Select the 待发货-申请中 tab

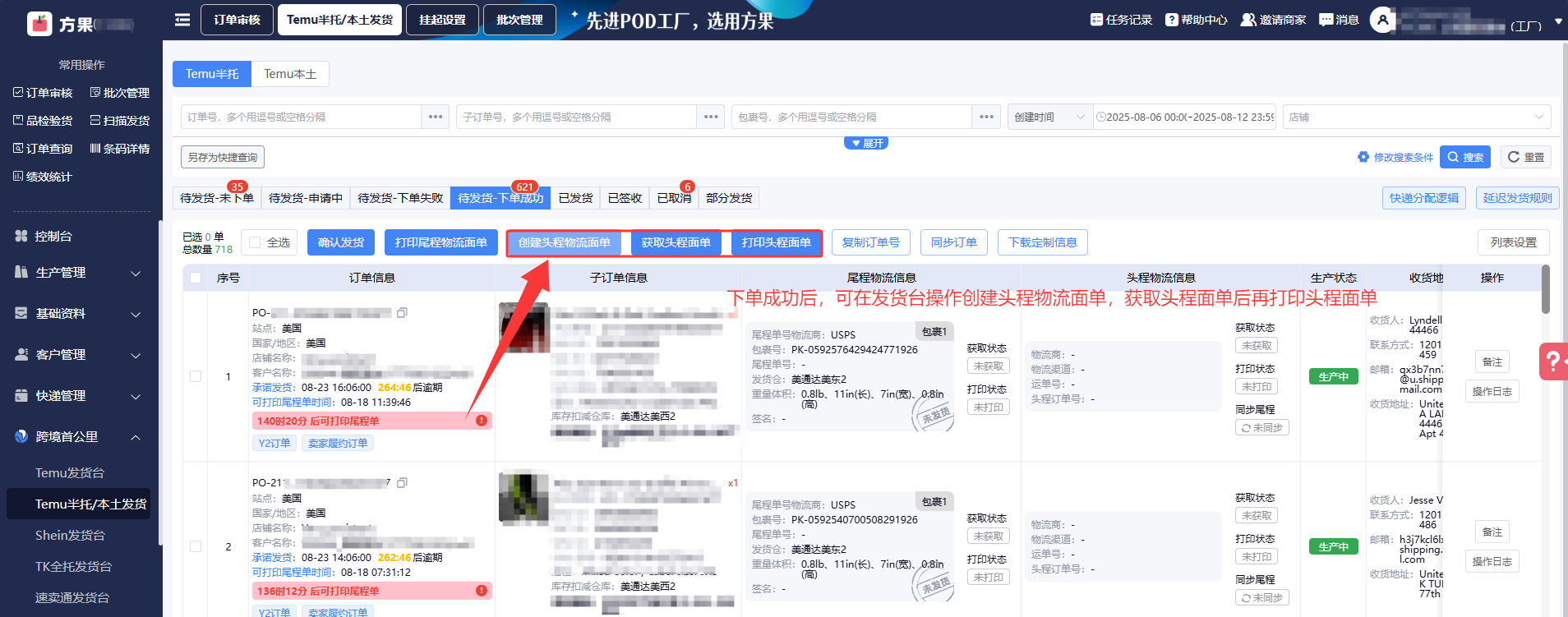click(x=306, y=198)
